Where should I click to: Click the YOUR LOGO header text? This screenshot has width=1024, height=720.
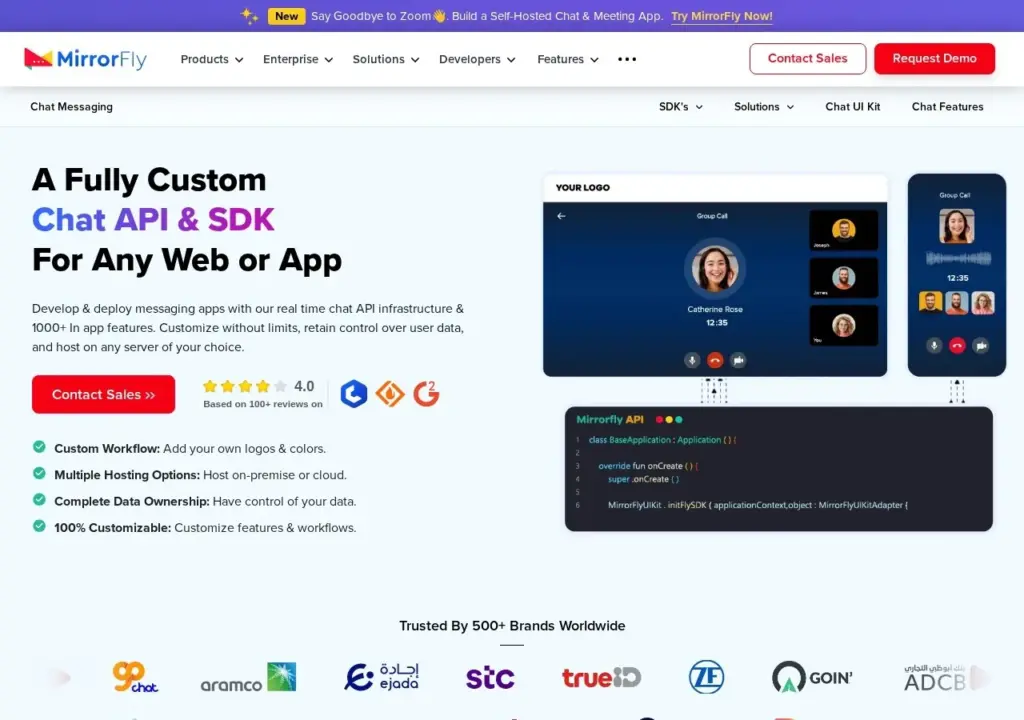point(583,188)
